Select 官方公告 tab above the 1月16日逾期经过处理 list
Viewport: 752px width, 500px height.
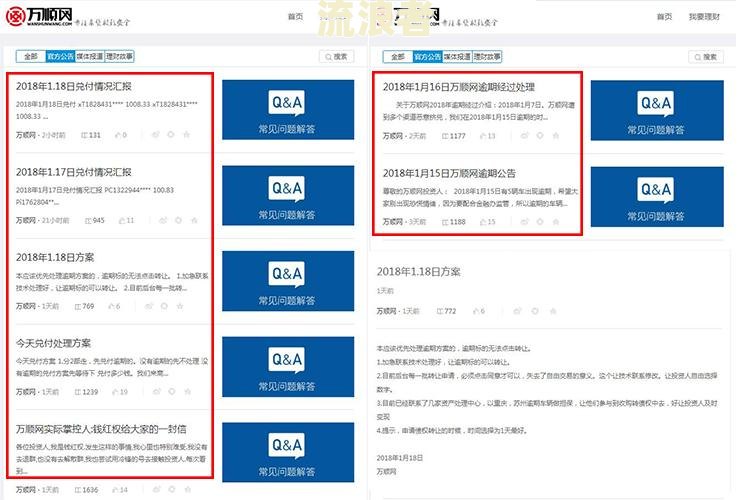428,57
